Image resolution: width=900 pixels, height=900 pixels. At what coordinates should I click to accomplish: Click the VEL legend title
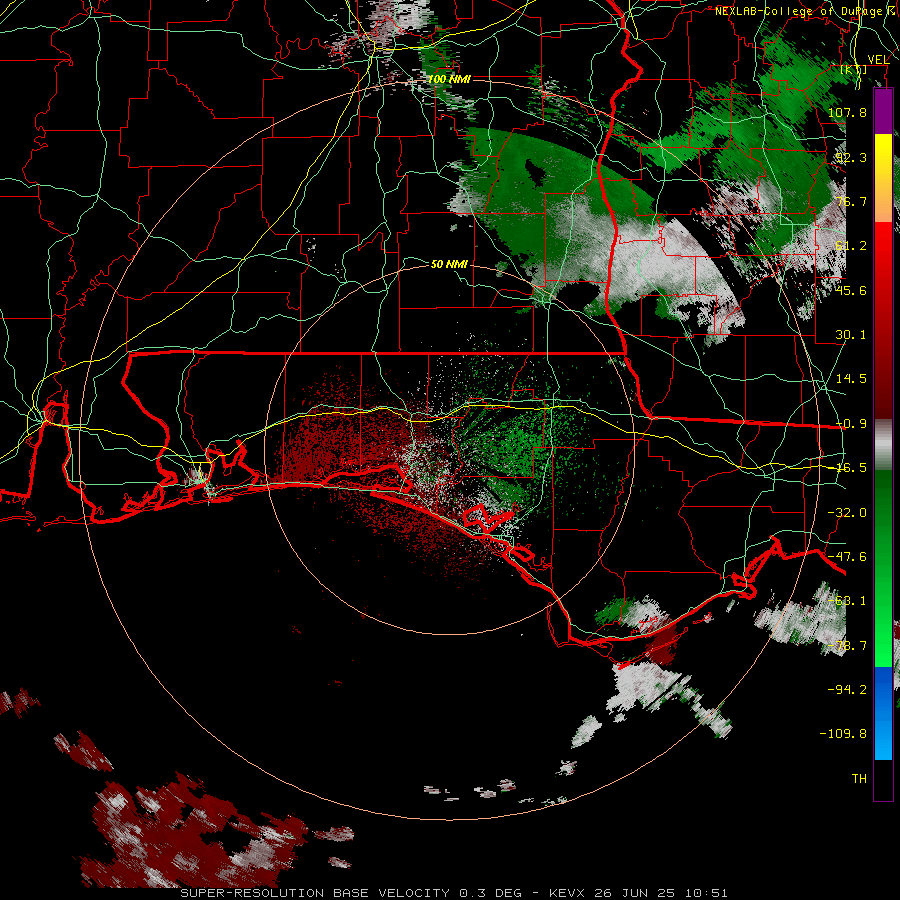878,59
